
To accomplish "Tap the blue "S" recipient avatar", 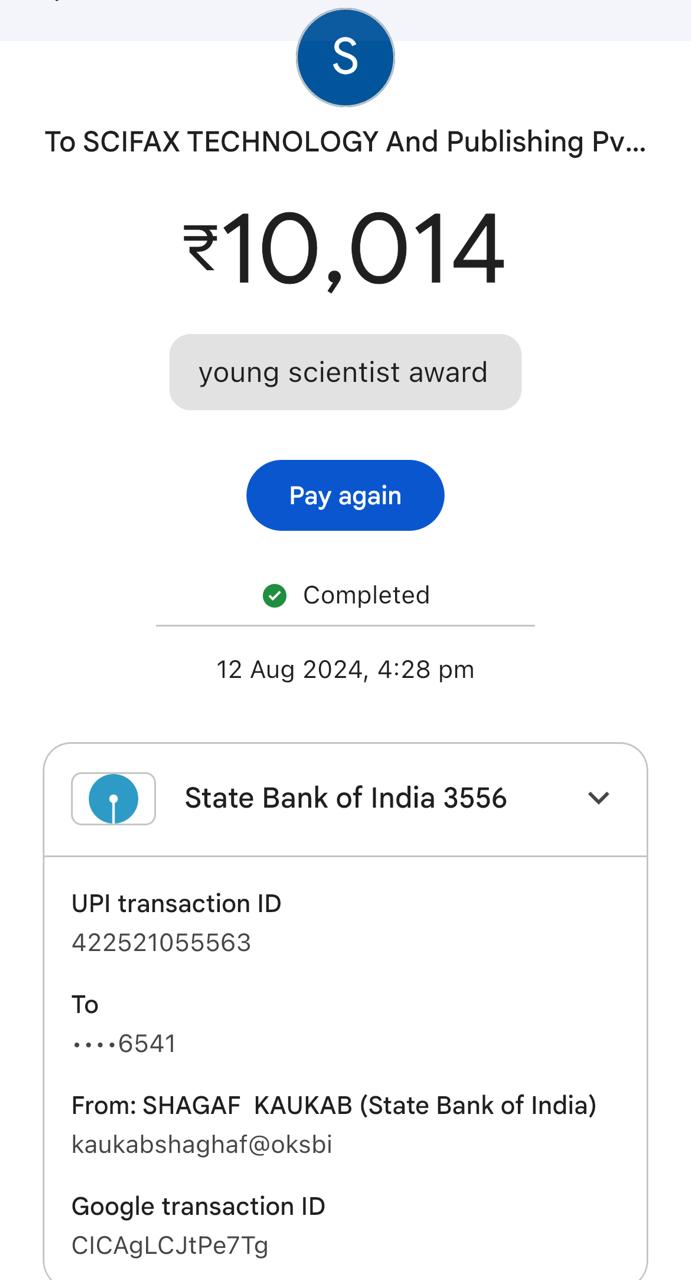I will tap(345, 58).
